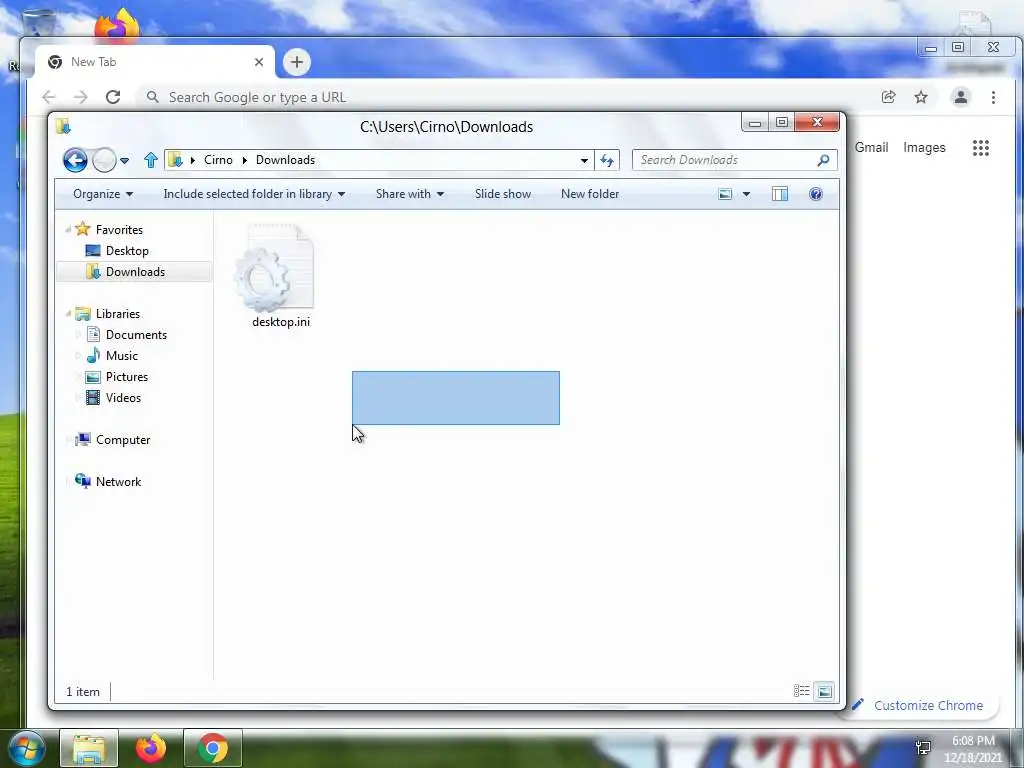
Task: Select Computer in navigation pane
Action: click(x=123, y=440)
